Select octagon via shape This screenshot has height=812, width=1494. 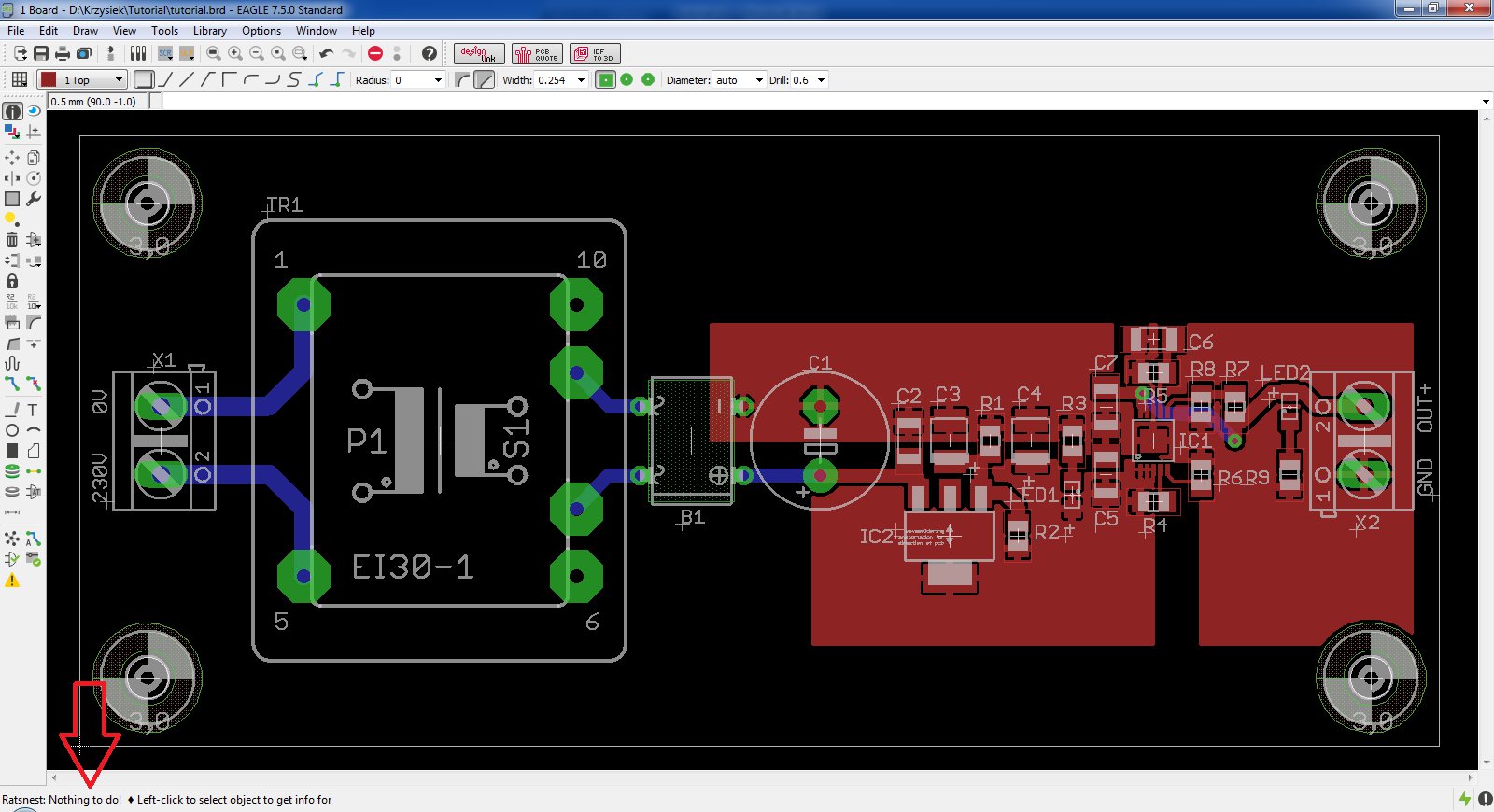[648, 80]
